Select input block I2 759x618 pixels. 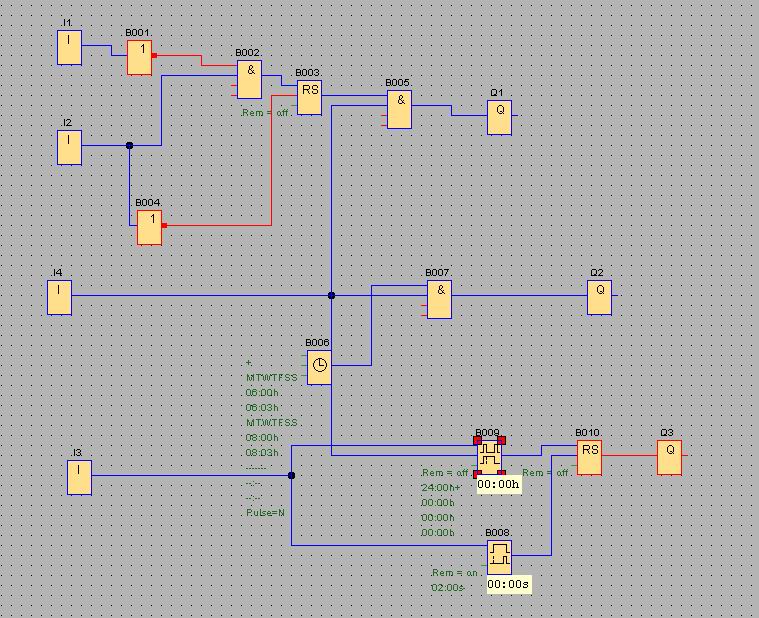69,148
